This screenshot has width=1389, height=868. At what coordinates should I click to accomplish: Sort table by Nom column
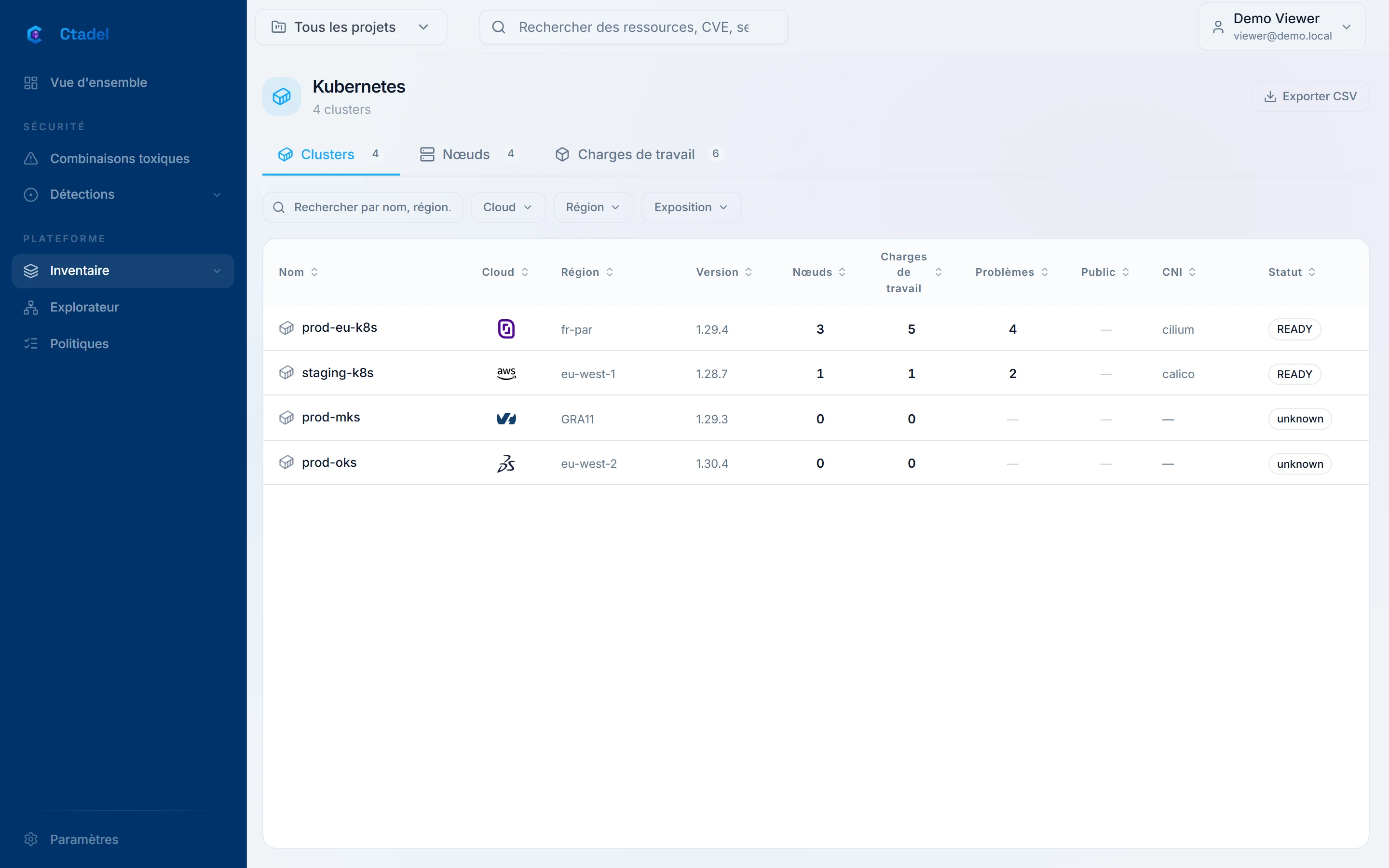pos(299,272)
